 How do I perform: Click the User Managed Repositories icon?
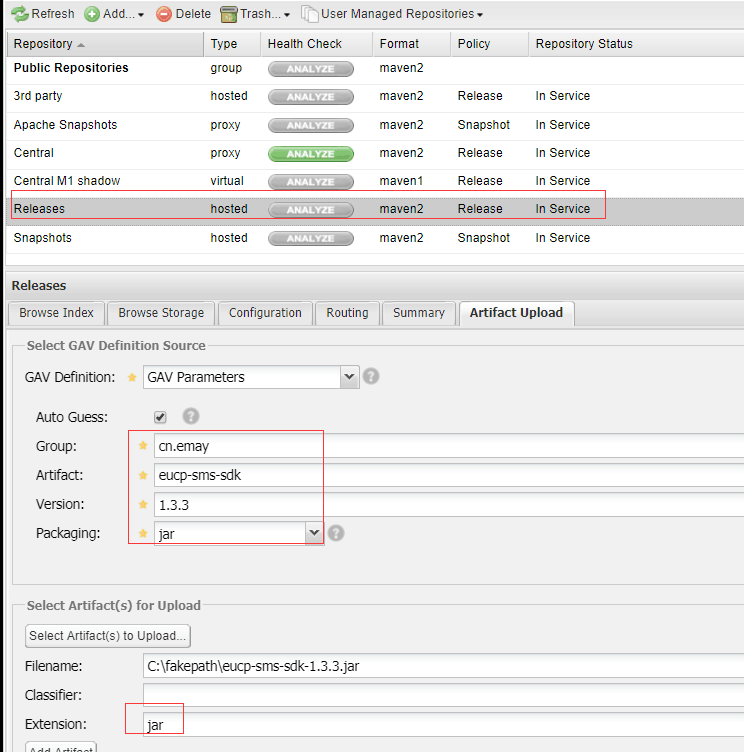(309, 14)
